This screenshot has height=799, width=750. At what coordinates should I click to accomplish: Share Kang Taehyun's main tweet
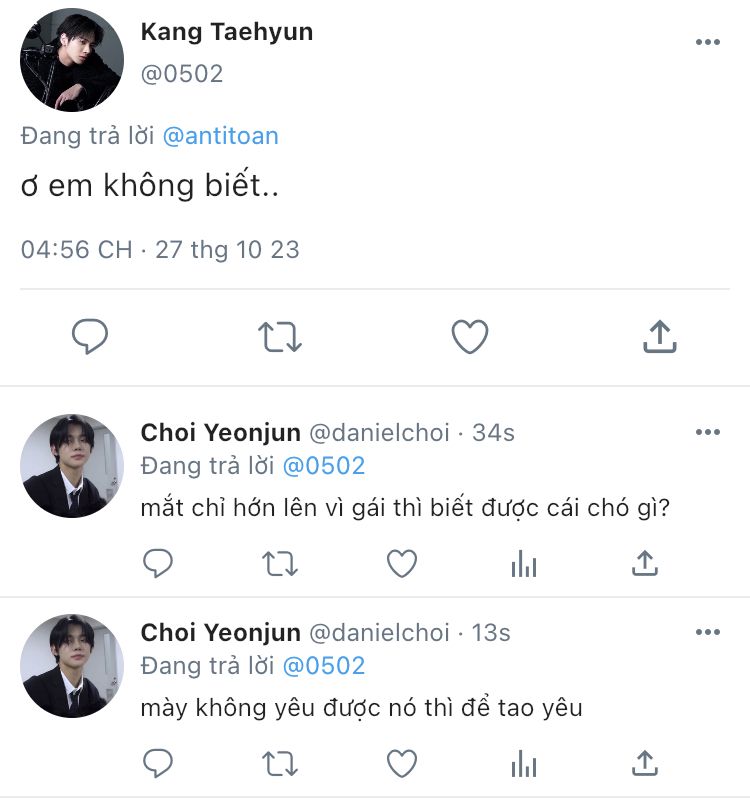coord(659,337)
